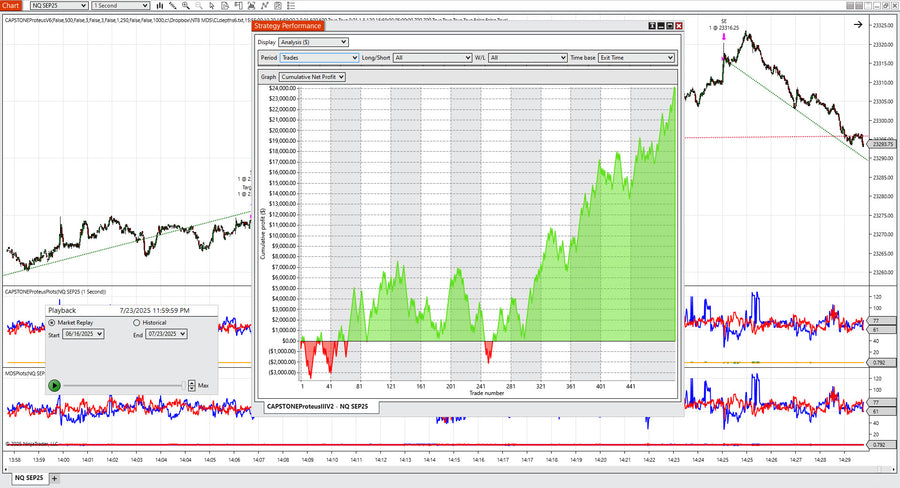Minimize the Strategy Performance window

[661, 26]
